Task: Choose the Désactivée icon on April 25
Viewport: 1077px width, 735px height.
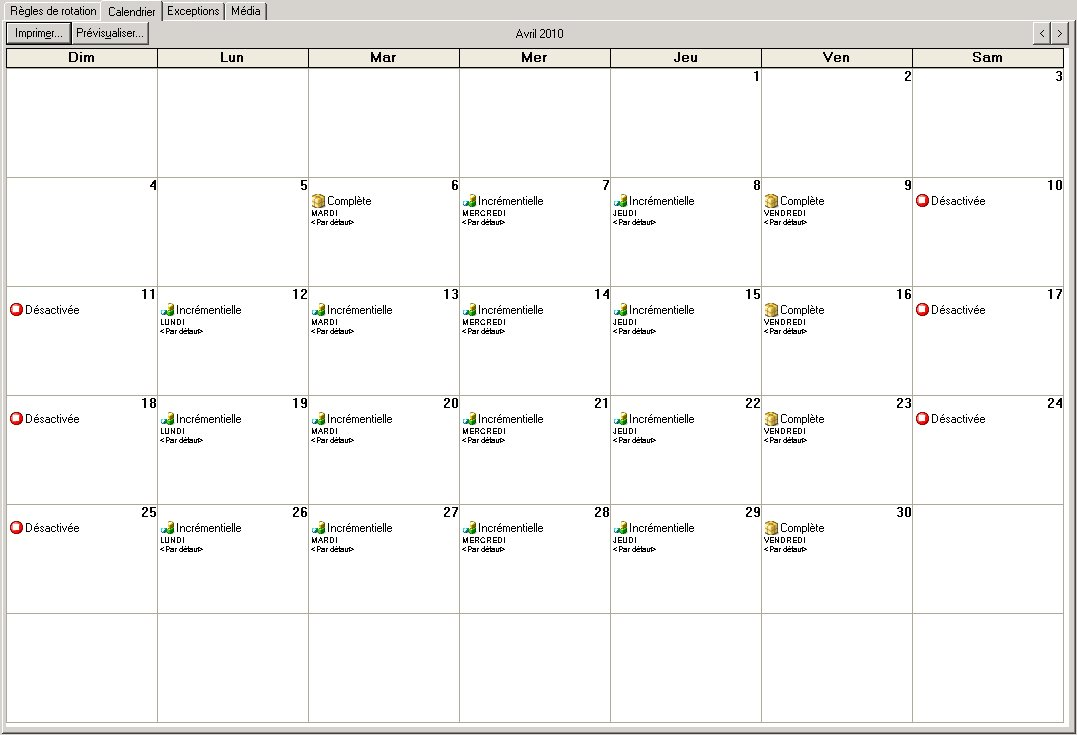Action: [x=16, y=528]
